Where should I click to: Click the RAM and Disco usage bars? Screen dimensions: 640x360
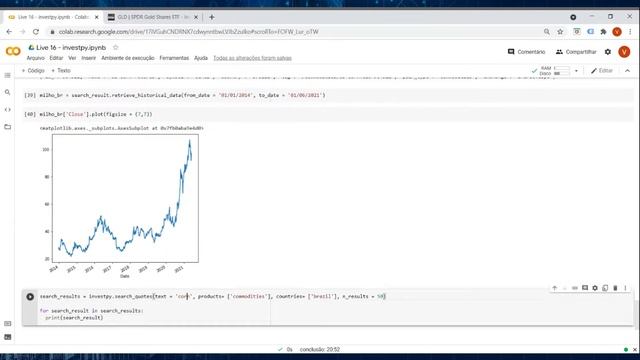(x=555, y=71)
